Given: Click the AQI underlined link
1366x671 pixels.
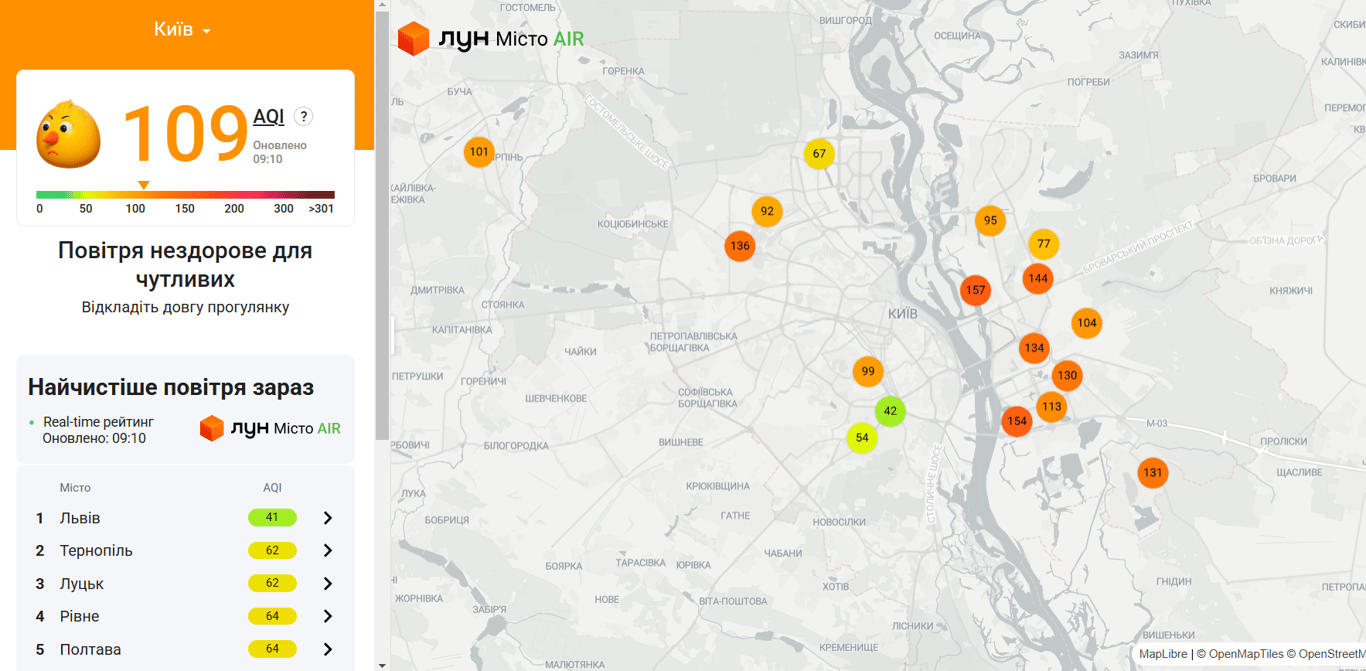Looking at the screenshot, I should pyautogui.click(x=268, y=117).
